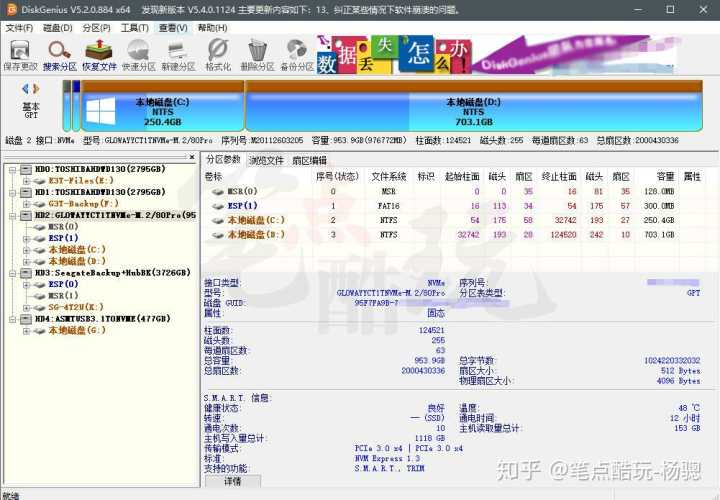Image resolution: width=720 pixels, height=500 pixels.
Task: Go to previous disk with left arrow
Action: pyautogui.click(x=25, y=88)
